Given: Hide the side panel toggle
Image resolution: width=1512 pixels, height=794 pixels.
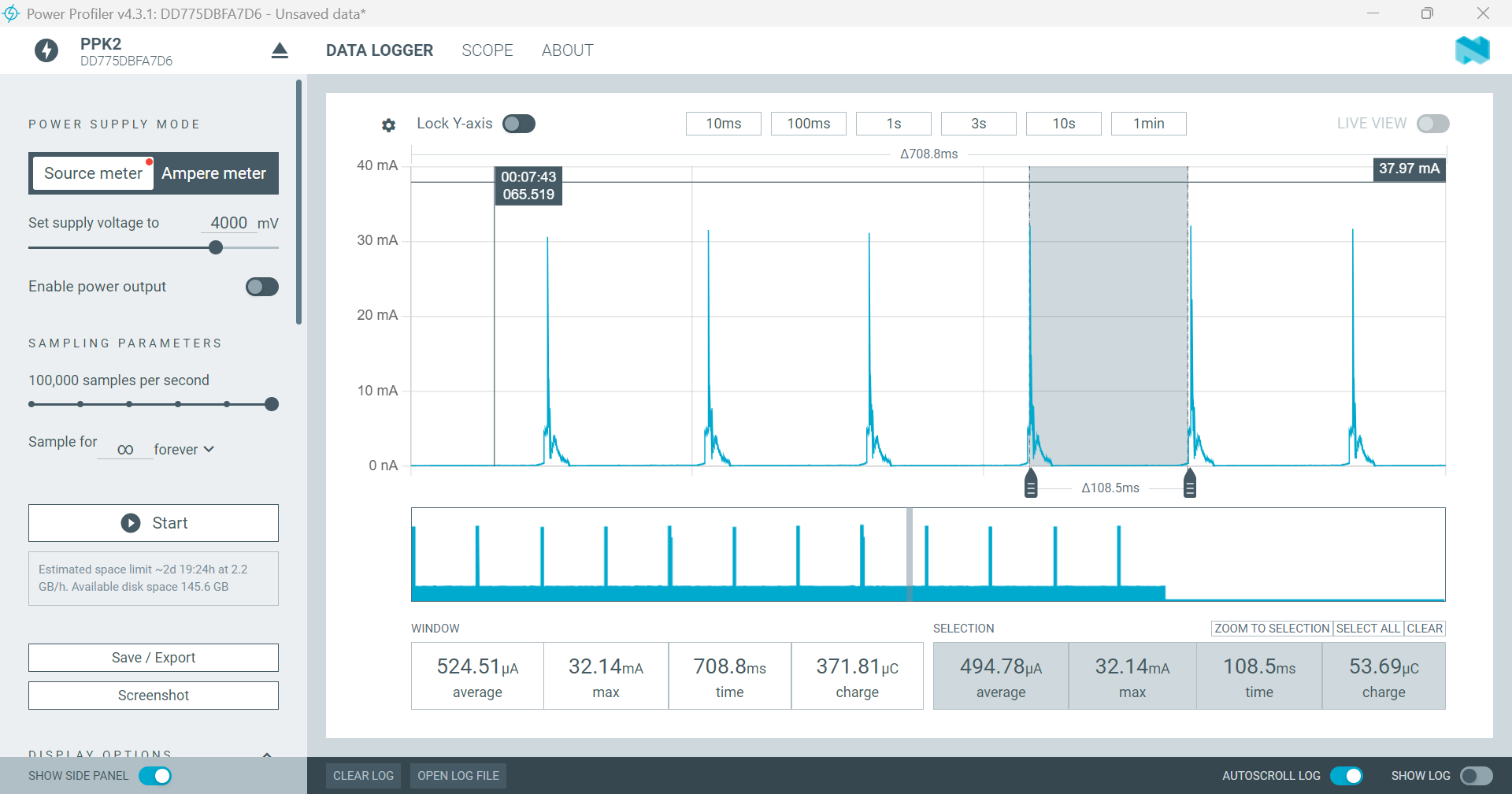Looking at the screenshot, I should click(x=155, y=776).
